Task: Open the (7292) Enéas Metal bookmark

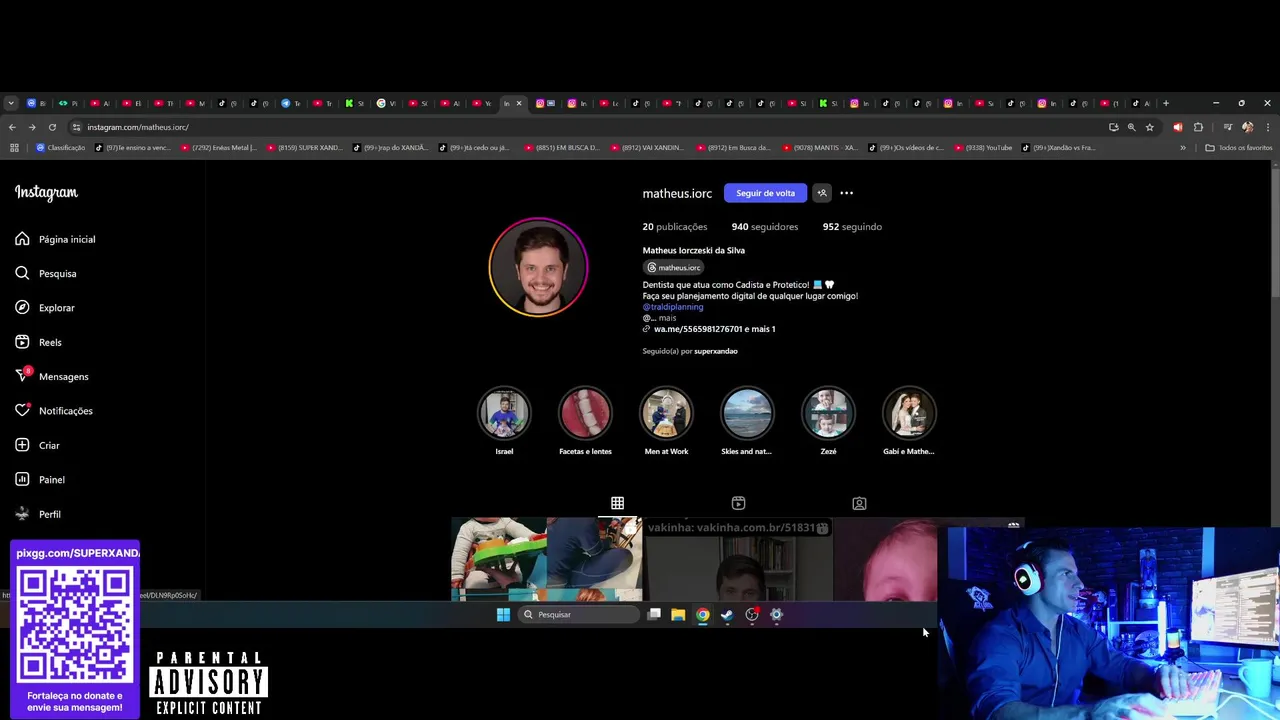Action: [x=218, y=148]
